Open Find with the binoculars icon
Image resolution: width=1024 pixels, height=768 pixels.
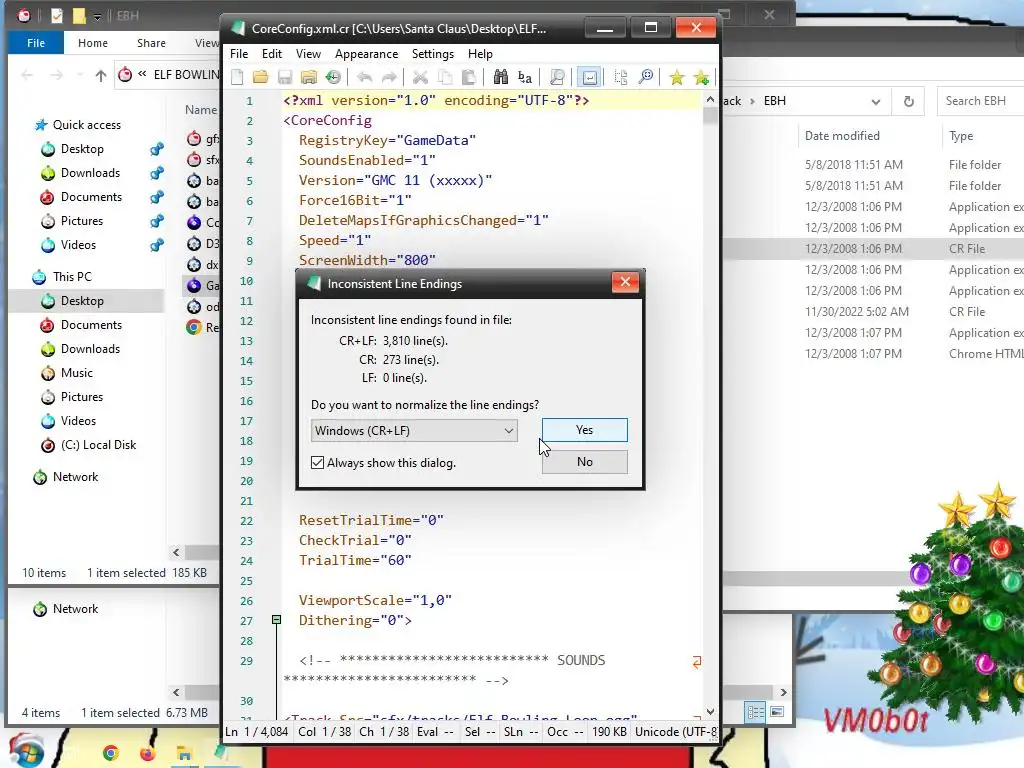click(500, 78)
